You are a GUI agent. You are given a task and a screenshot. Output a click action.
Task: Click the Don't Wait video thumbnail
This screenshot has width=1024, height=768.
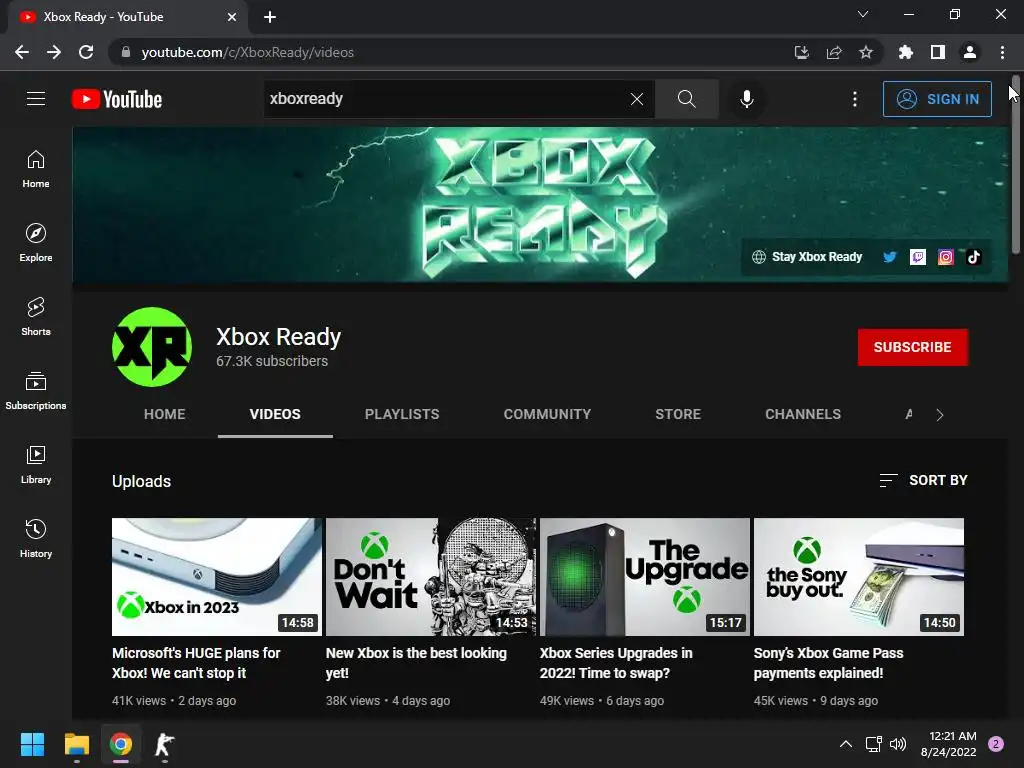[430, 577]
